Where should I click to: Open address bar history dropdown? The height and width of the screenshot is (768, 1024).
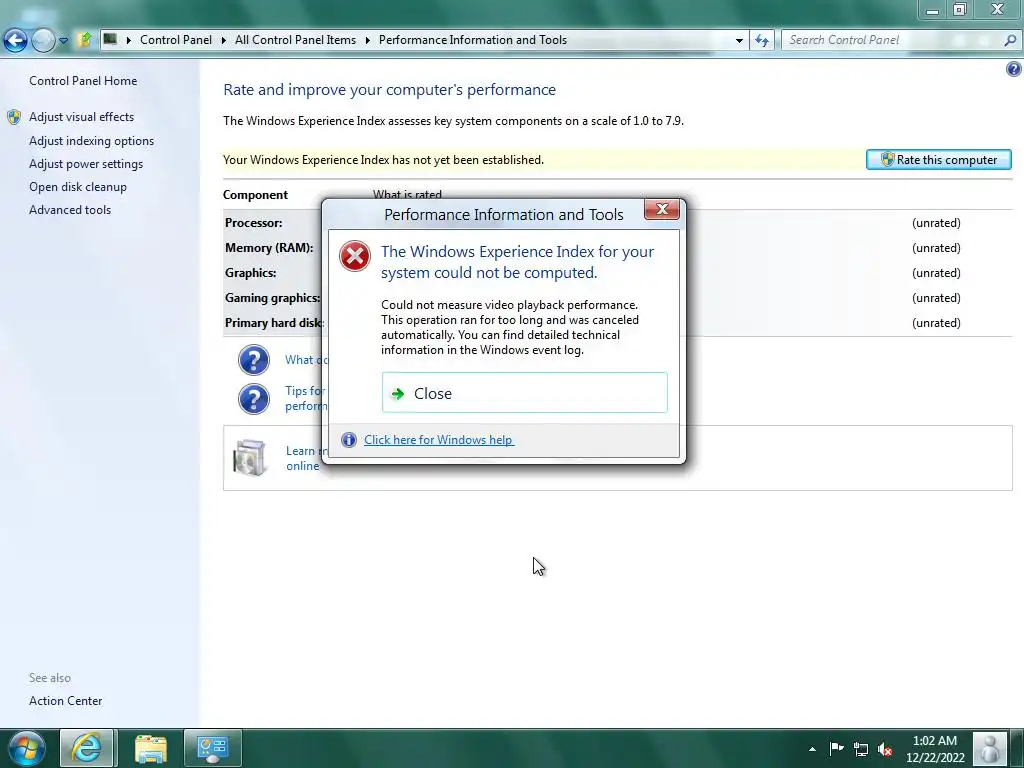tap(739, 40)
